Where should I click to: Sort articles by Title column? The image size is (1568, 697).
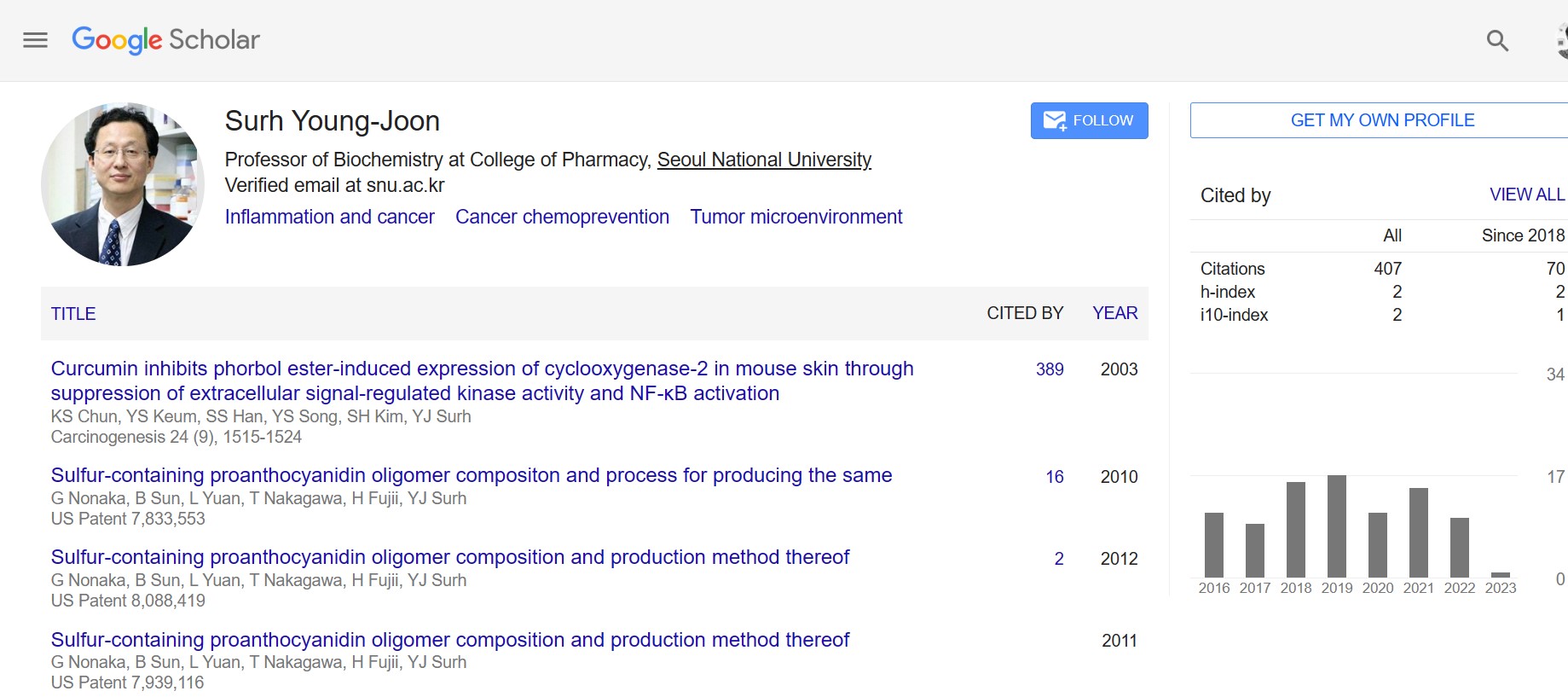(73, 314)
